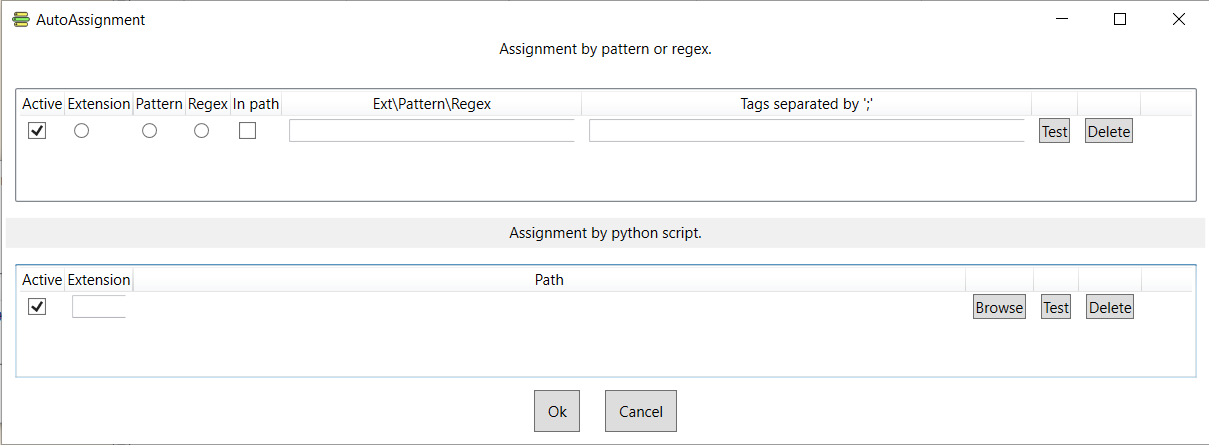Image resolution: width=1209 pixels, height=445 pixels.
Task: Confirm the dialog with Ok
Action: click(x=557, y=411)
